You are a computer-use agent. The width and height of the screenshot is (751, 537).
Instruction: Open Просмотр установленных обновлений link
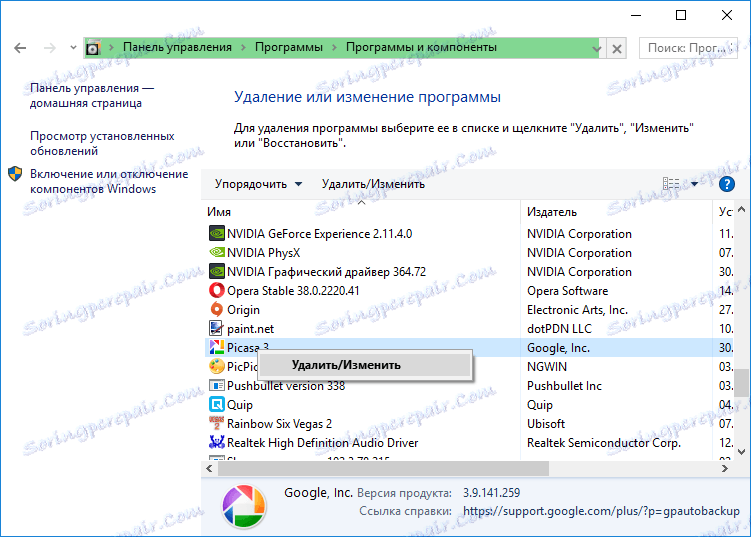coord(102,143)
